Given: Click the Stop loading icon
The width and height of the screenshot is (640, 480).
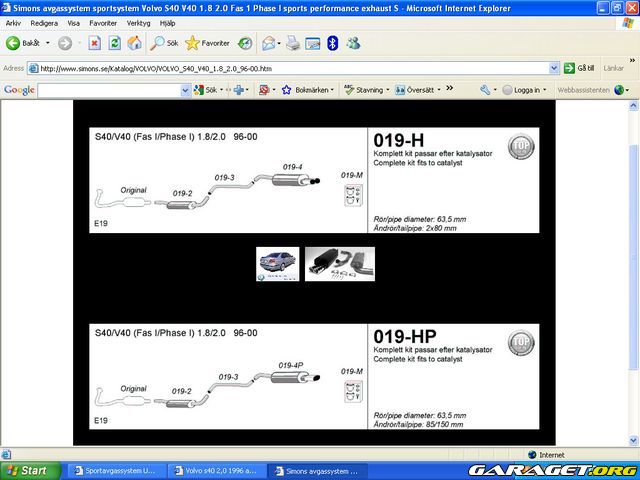Looking at the screenshot, I should pyautogui.click(x=95, y=43).
